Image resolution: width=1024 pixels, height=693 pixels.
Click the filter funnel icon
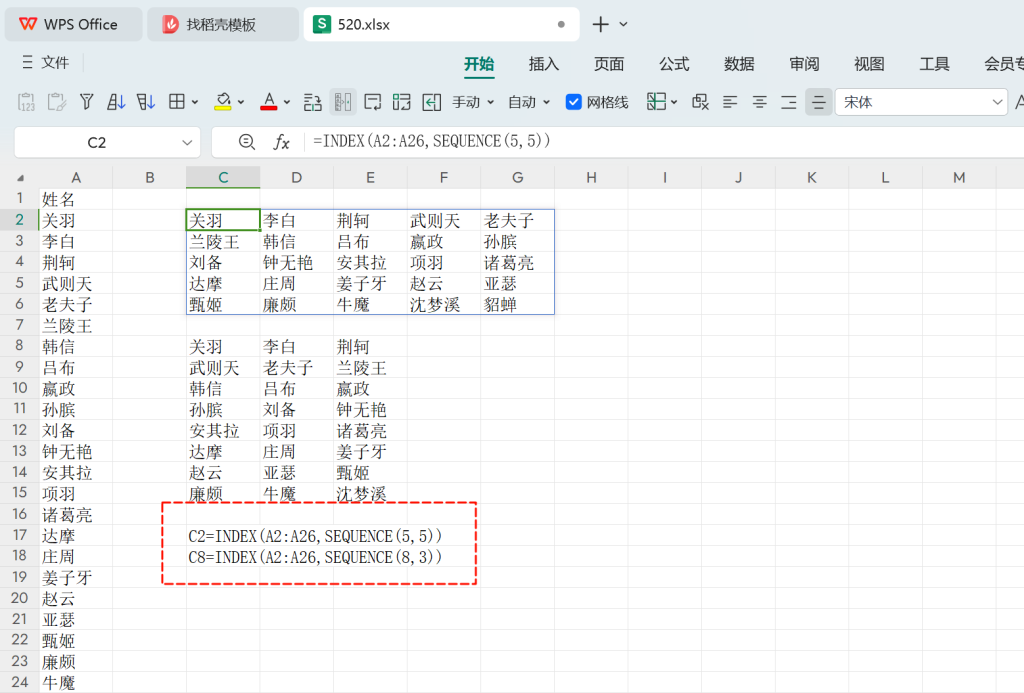pyautogui.click(x=86, y=102)
